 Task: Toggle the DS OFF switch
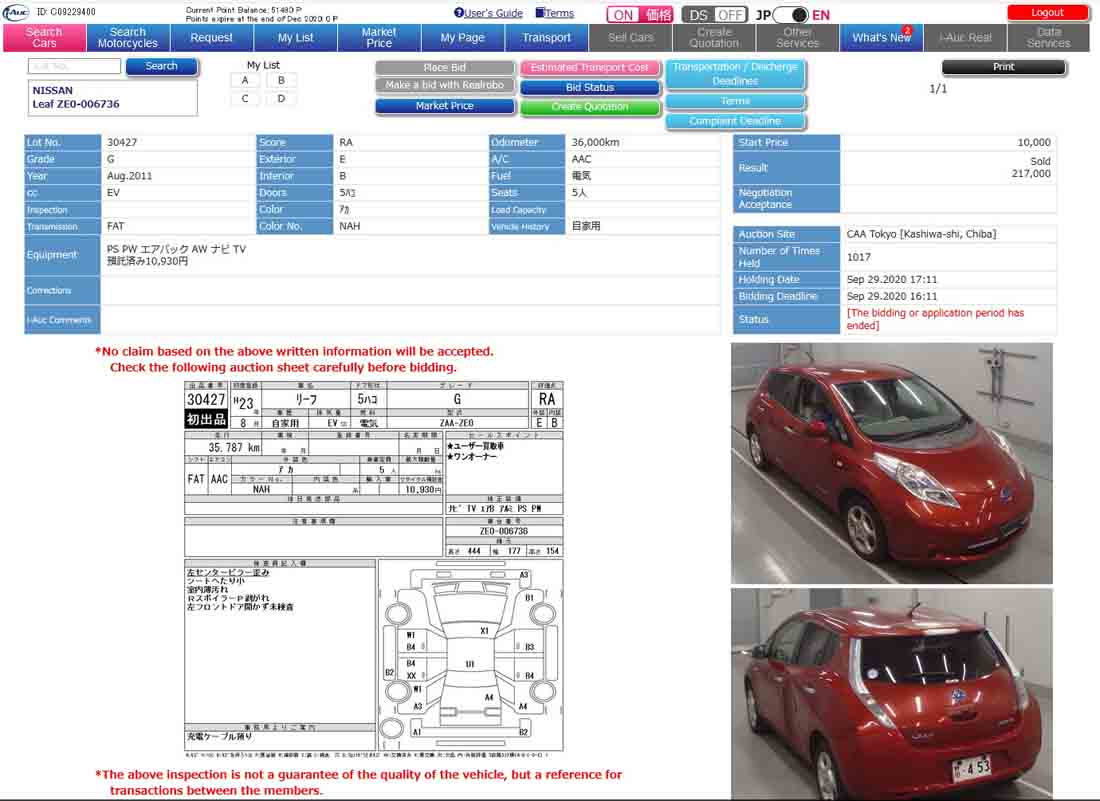(x=715, y=15)
